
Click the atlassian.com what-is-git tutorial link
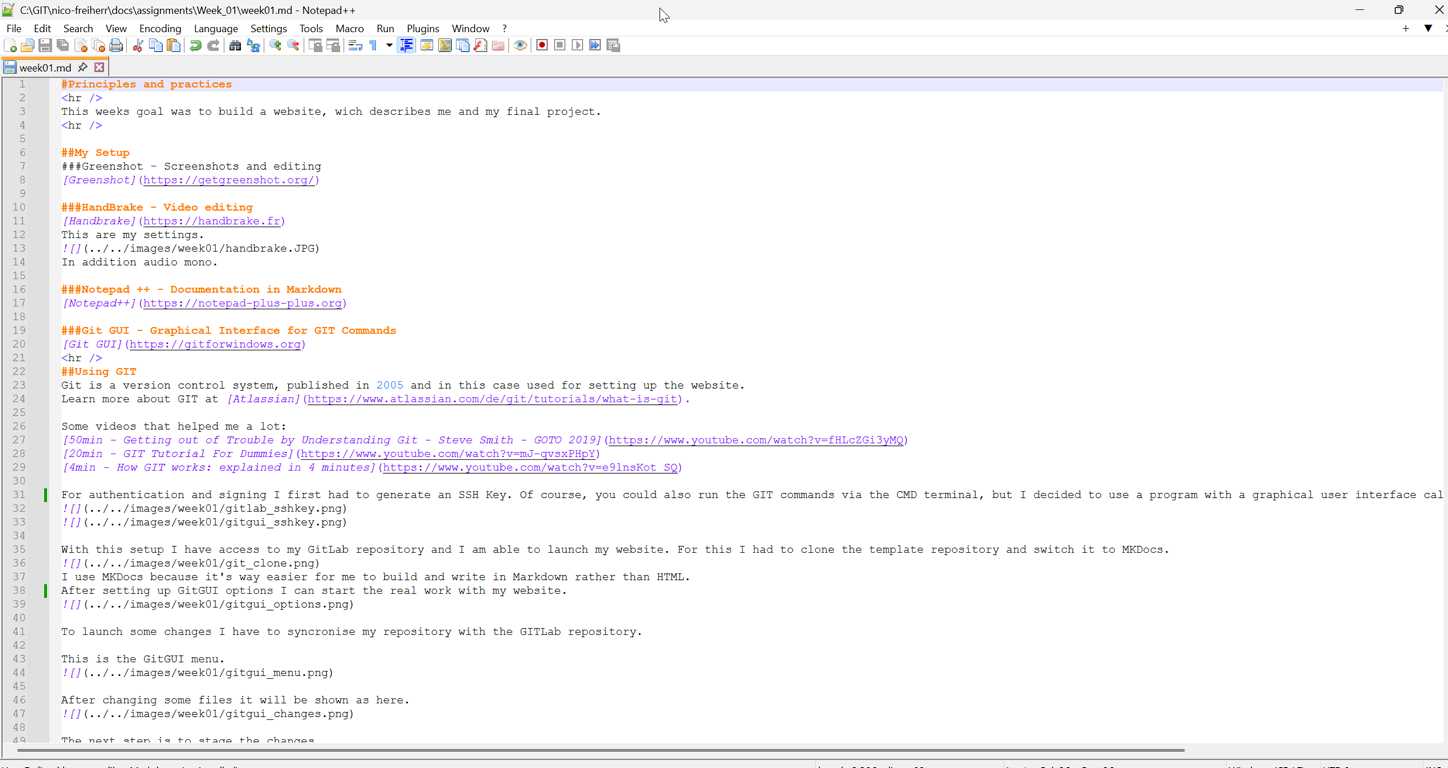(494, 400)
